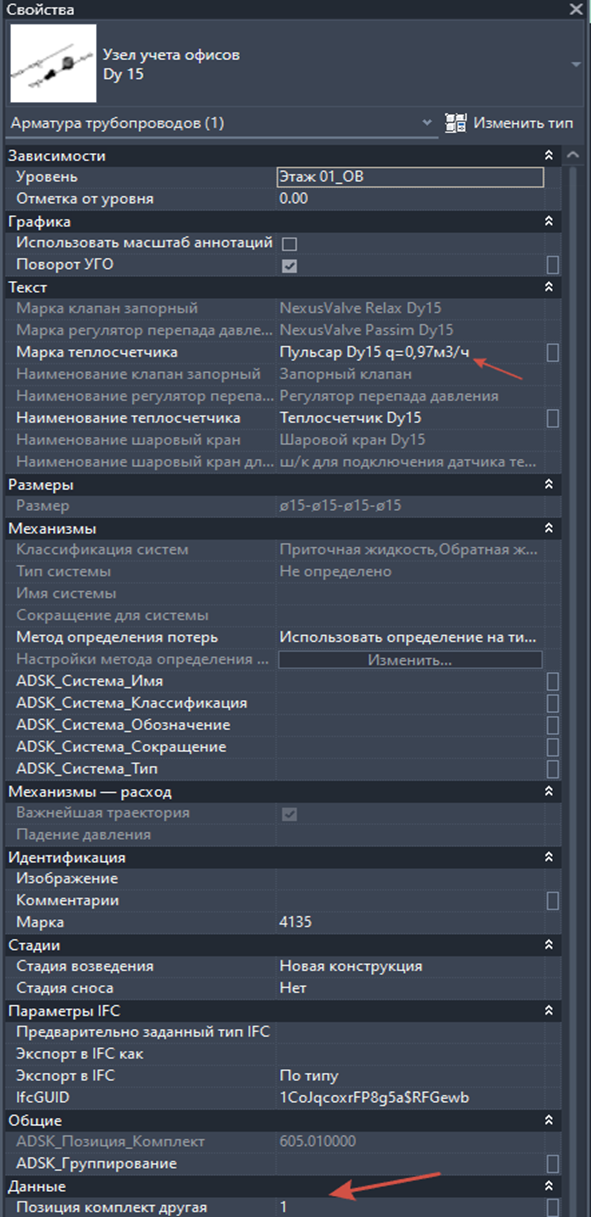Click the Изменить... button
Viewport: 591px width, 1217px height.
click(x=410, y=660)
